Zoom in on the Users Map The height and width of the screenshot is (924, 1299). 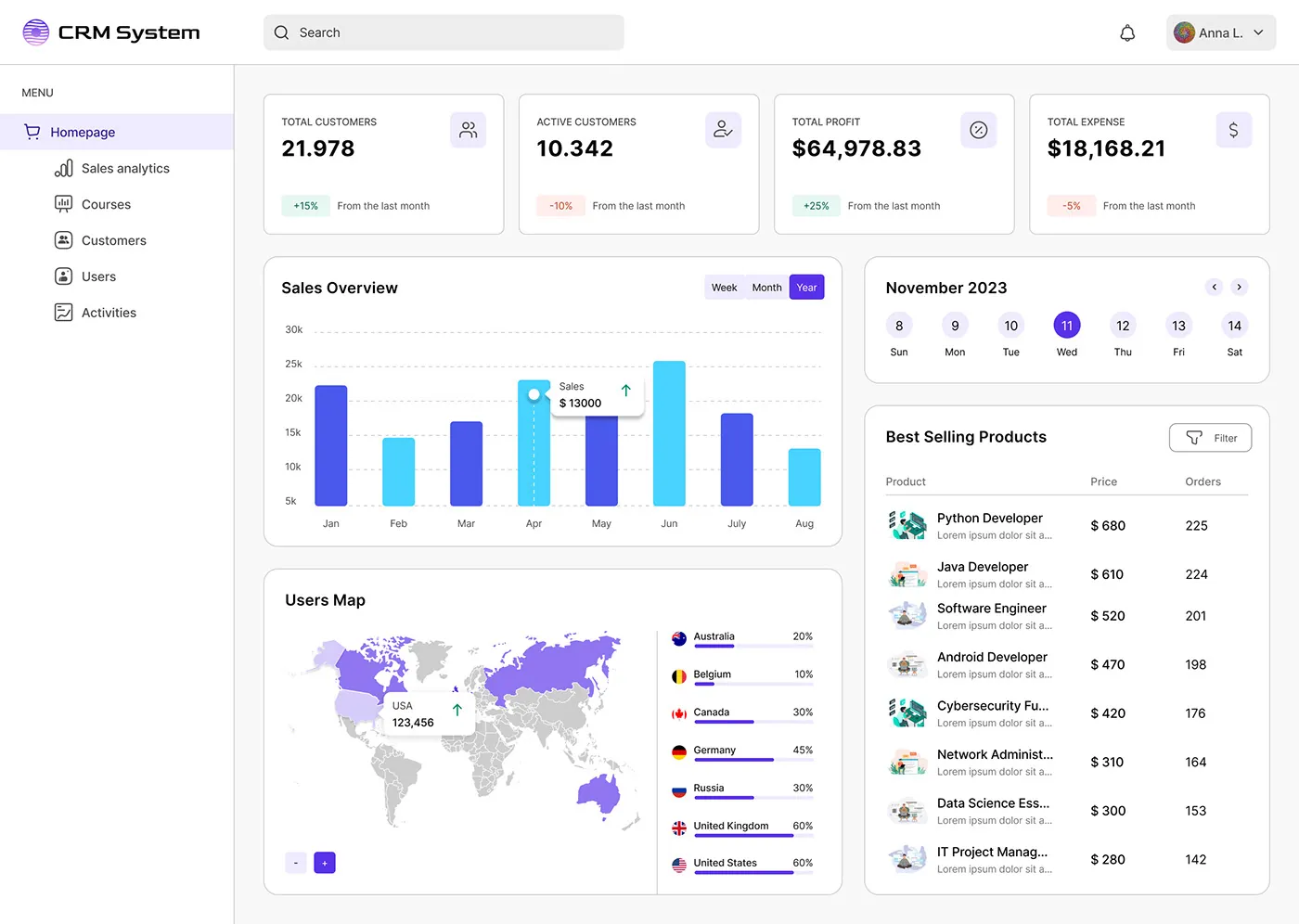[324, 862]
